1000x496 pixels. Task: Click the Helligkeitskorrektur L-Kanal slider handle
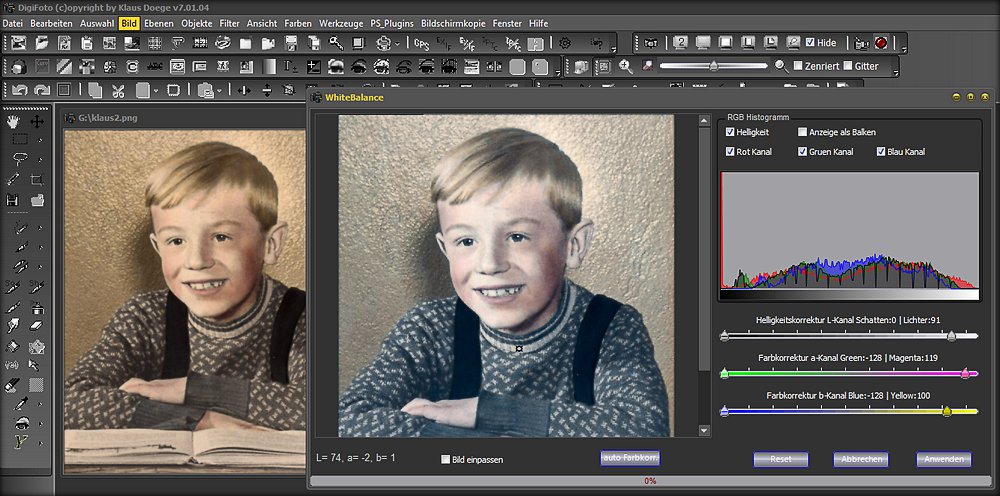951,336
